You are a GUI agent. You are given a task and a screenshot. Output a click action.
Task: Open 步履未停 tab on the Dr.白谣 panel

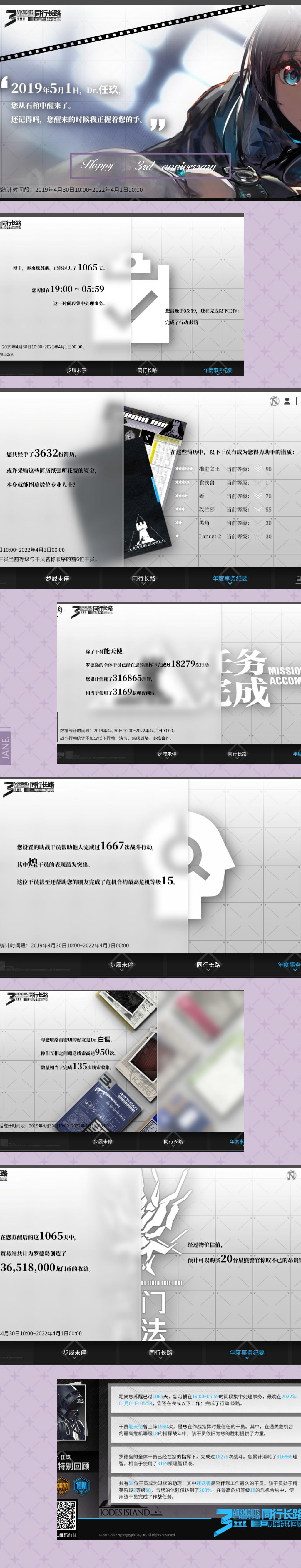click(x=102, y=1141)
